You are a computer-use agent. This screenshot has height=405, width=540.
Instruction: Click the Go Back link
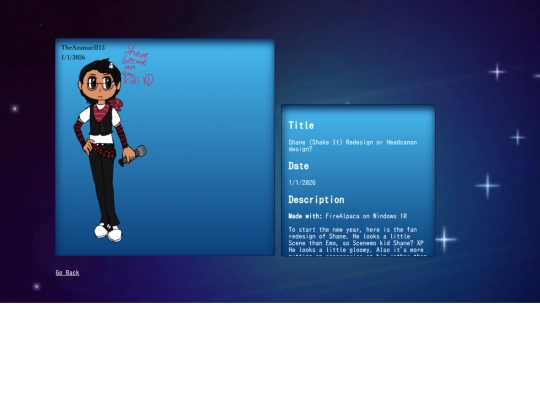tap(68, 273)
